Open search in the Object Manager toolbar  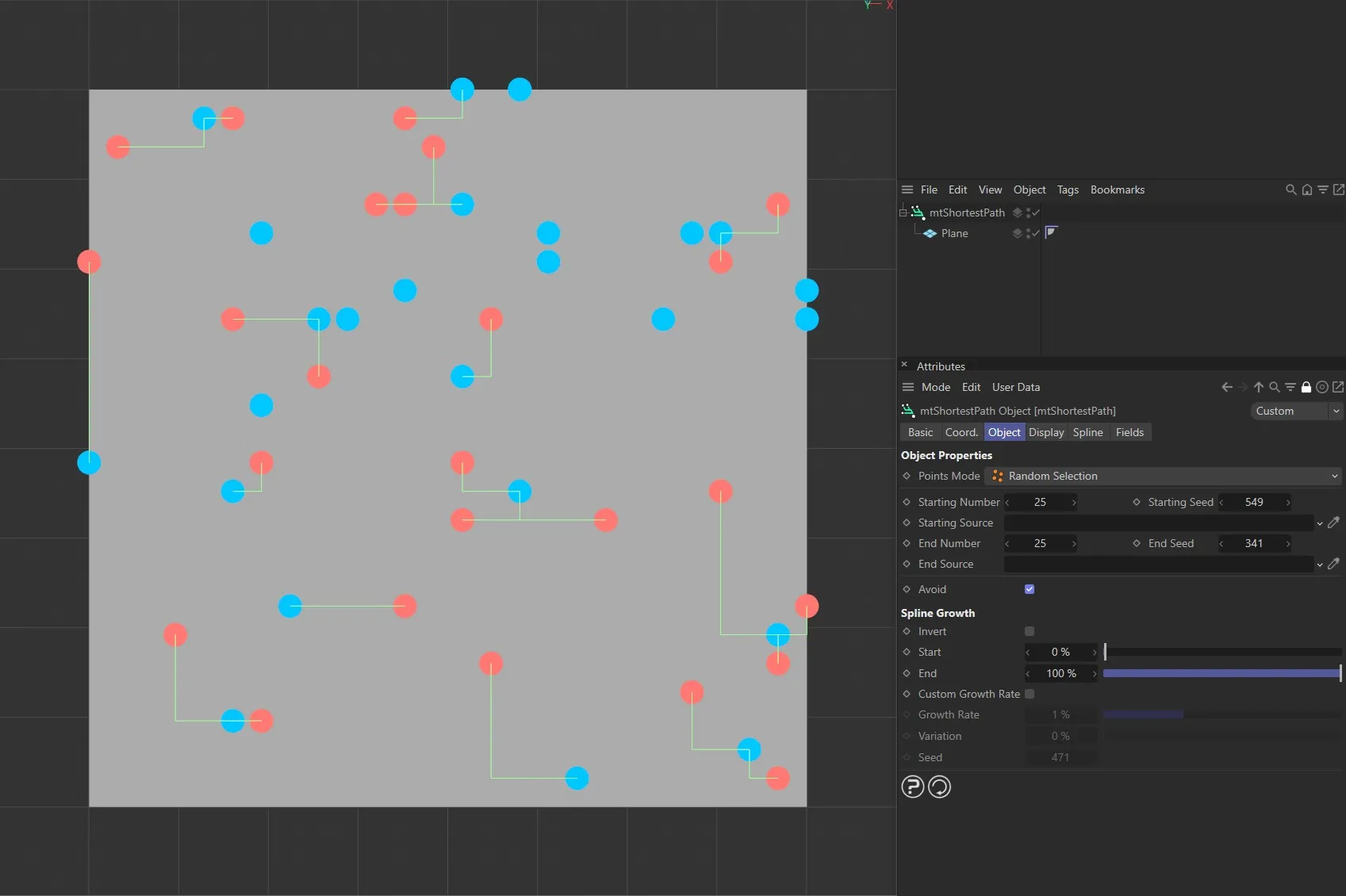[1290, 190]
